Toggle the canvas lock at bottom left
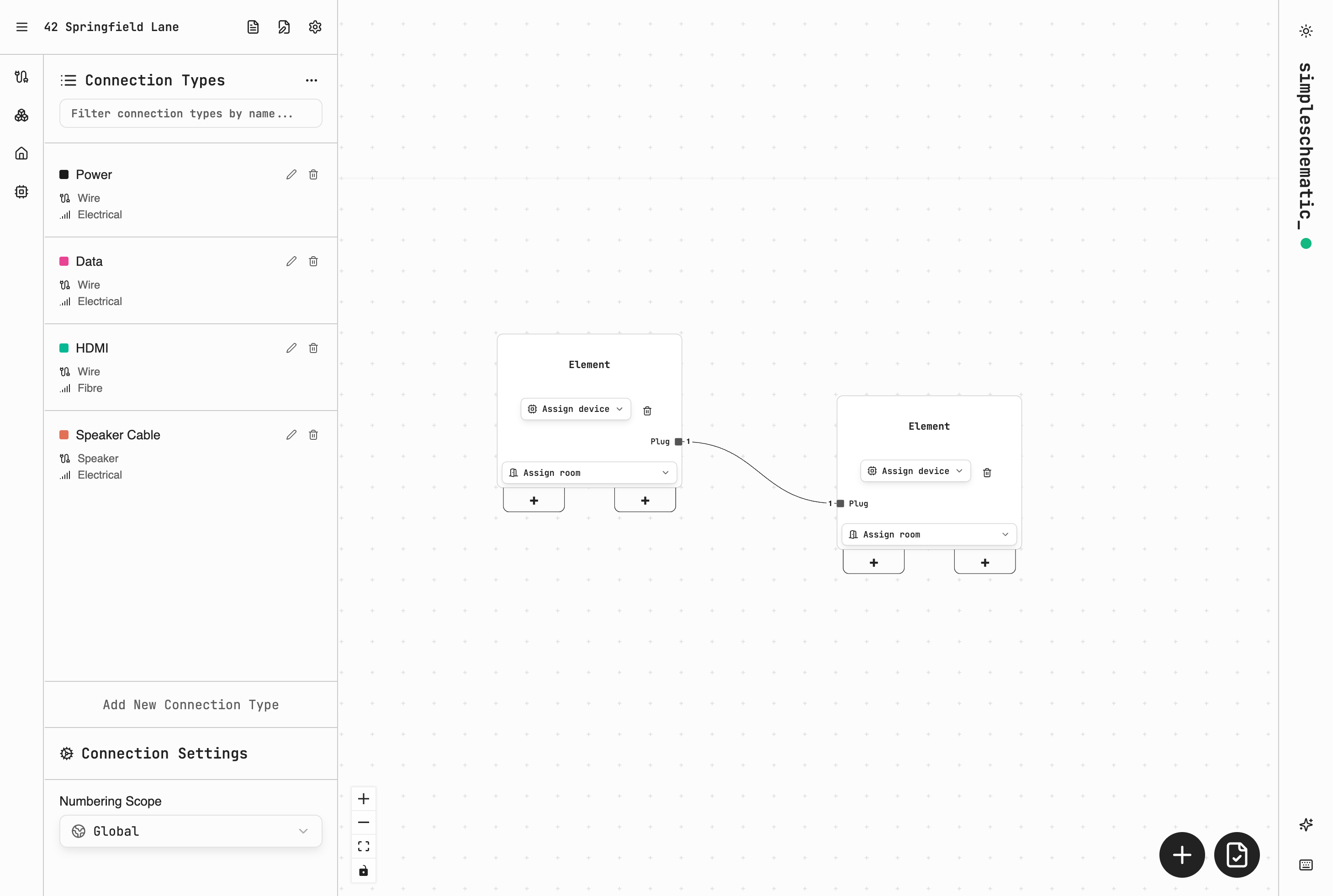Image resolution: width=1333 pixels, height=896 pixels. [364, 870]
